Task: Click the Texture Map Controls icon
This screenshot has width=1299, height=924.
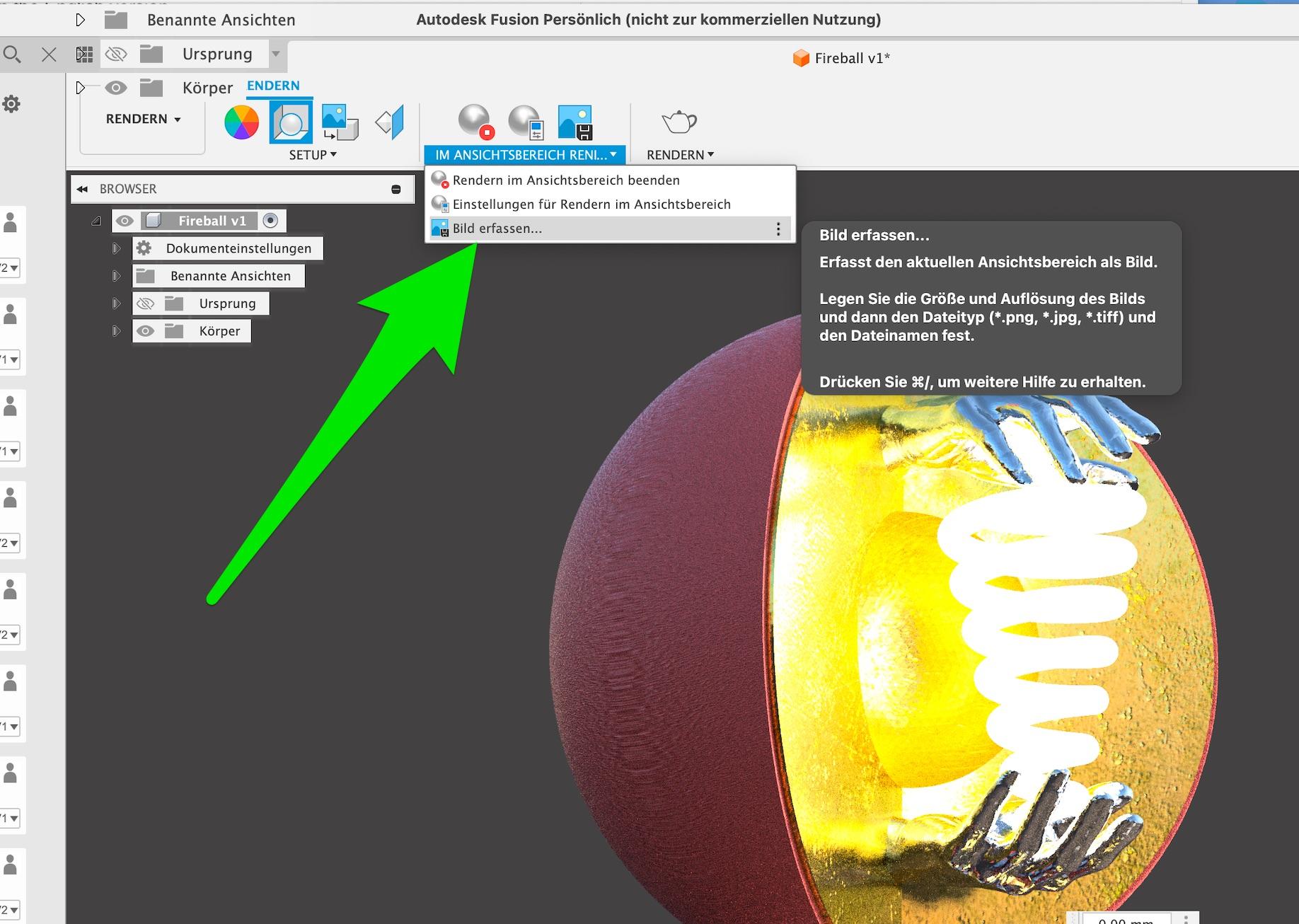Action: 390,122
